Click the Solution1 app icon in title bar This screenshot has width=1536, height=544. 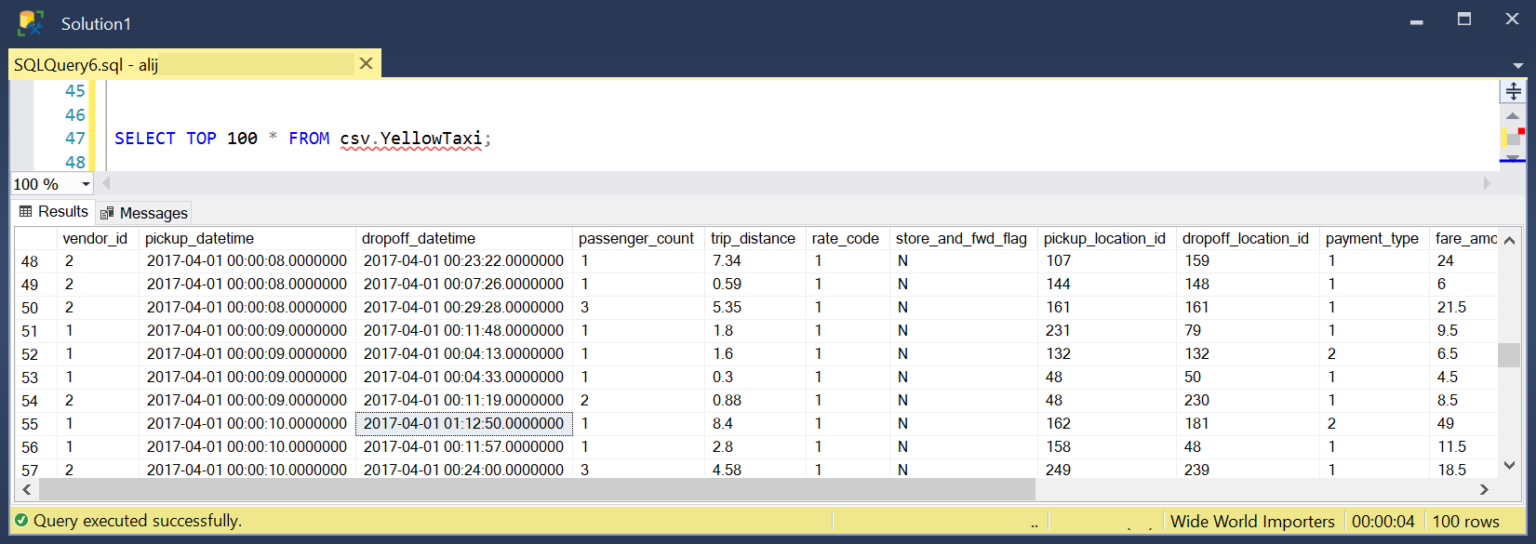pyautogui.click(x=30, y=23)
